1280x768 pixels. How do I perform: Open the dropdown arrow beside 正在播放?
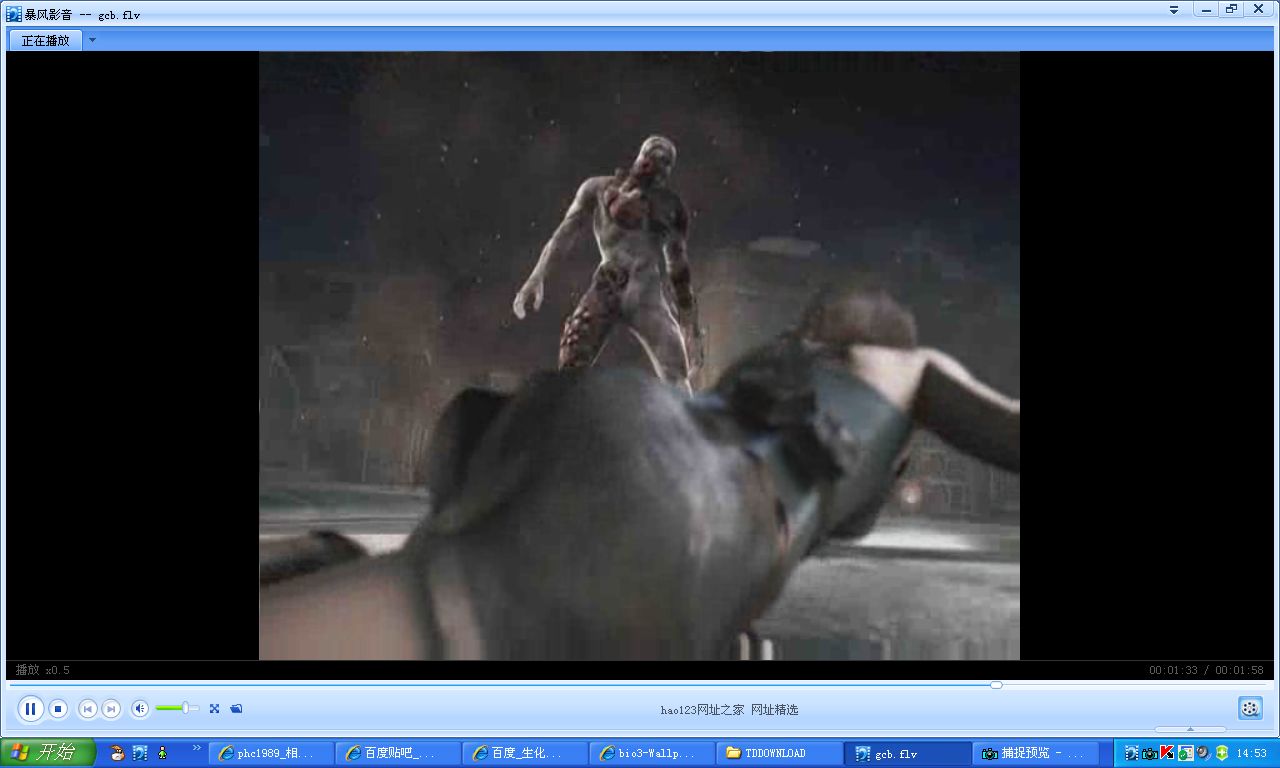coord(92,41)
